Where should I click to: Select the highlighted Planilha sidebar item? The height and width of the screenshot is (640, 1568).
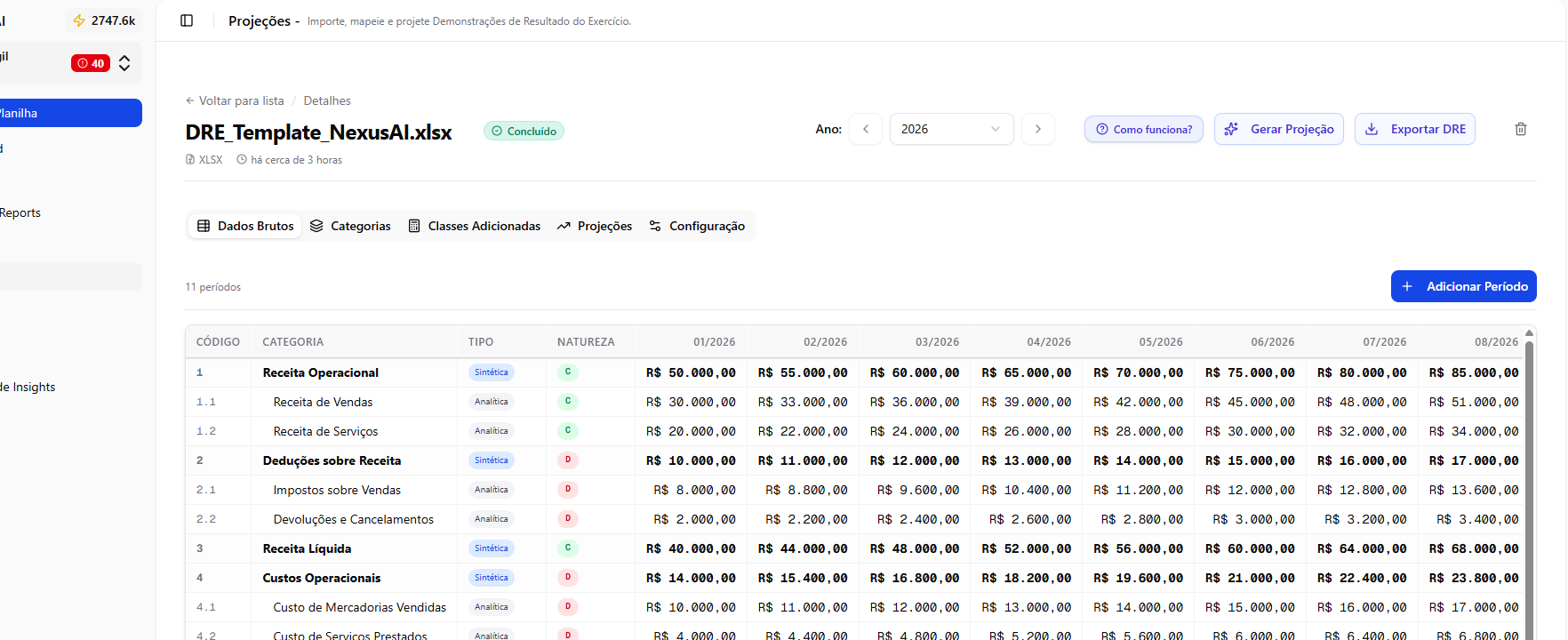tap(71, 113)
